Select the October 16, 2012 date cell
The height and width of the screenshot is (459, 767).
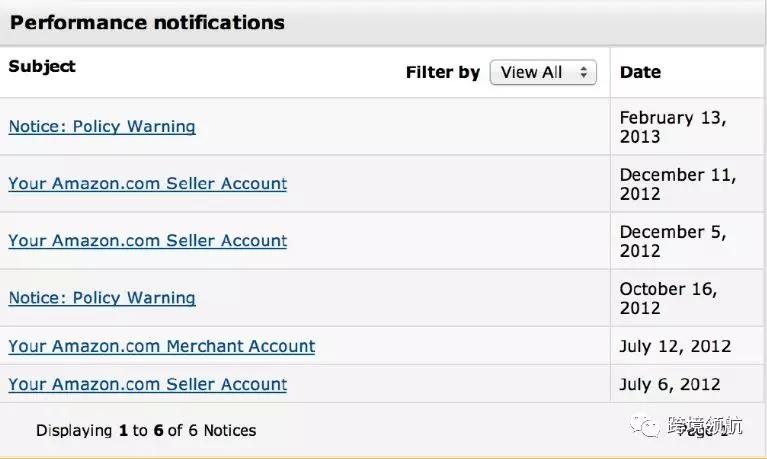click(668, 298)
